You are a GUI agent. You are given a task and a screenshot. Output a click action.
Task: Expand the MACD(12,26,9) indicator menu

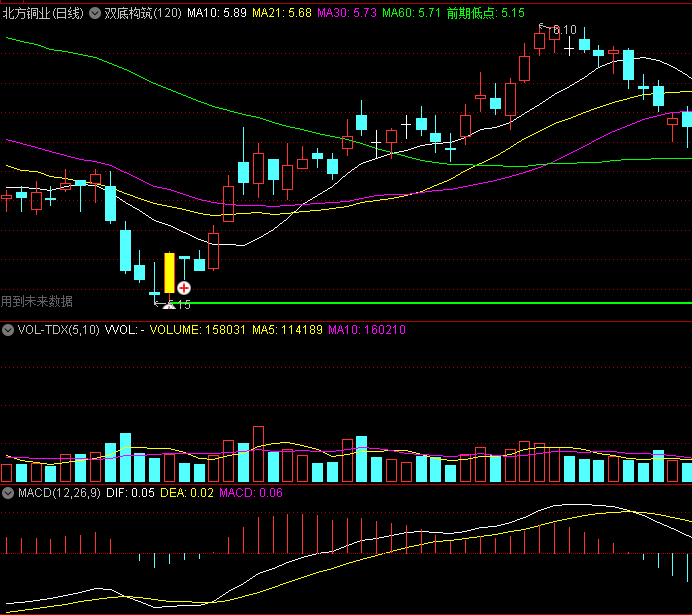tap(8, 493)
